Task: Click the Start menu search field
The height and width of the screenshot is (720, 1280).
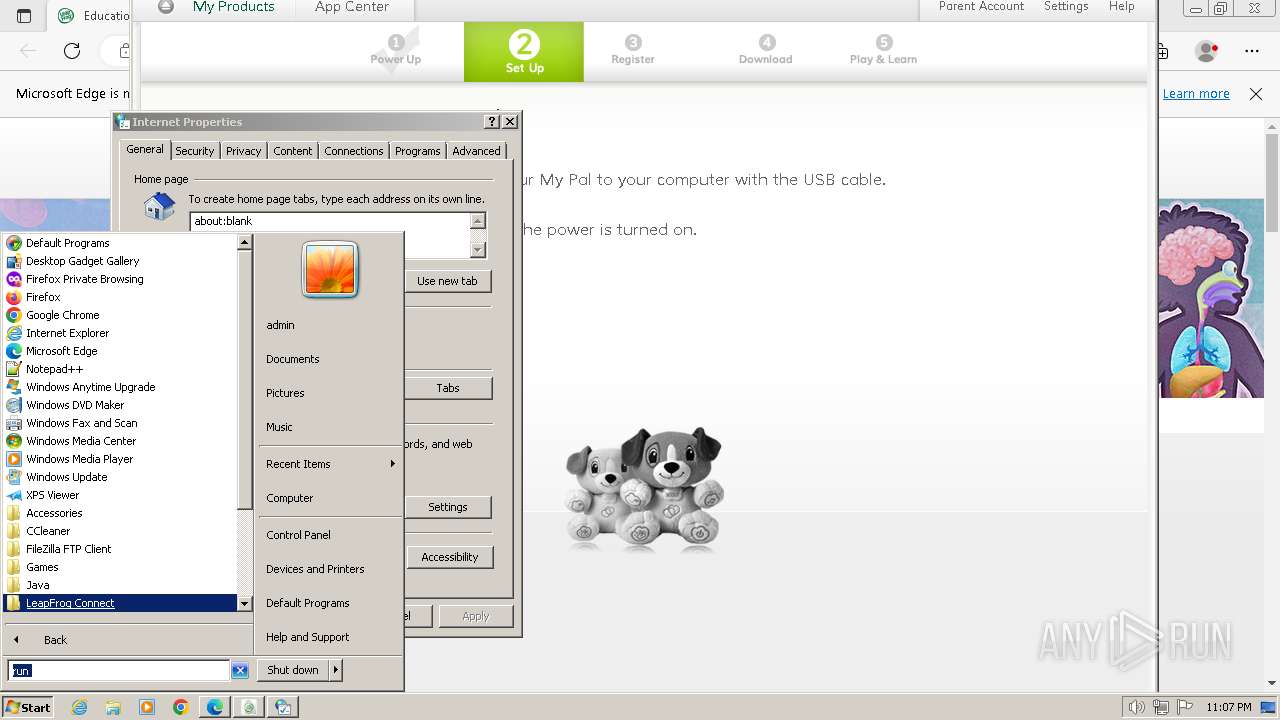Action: 119,671
